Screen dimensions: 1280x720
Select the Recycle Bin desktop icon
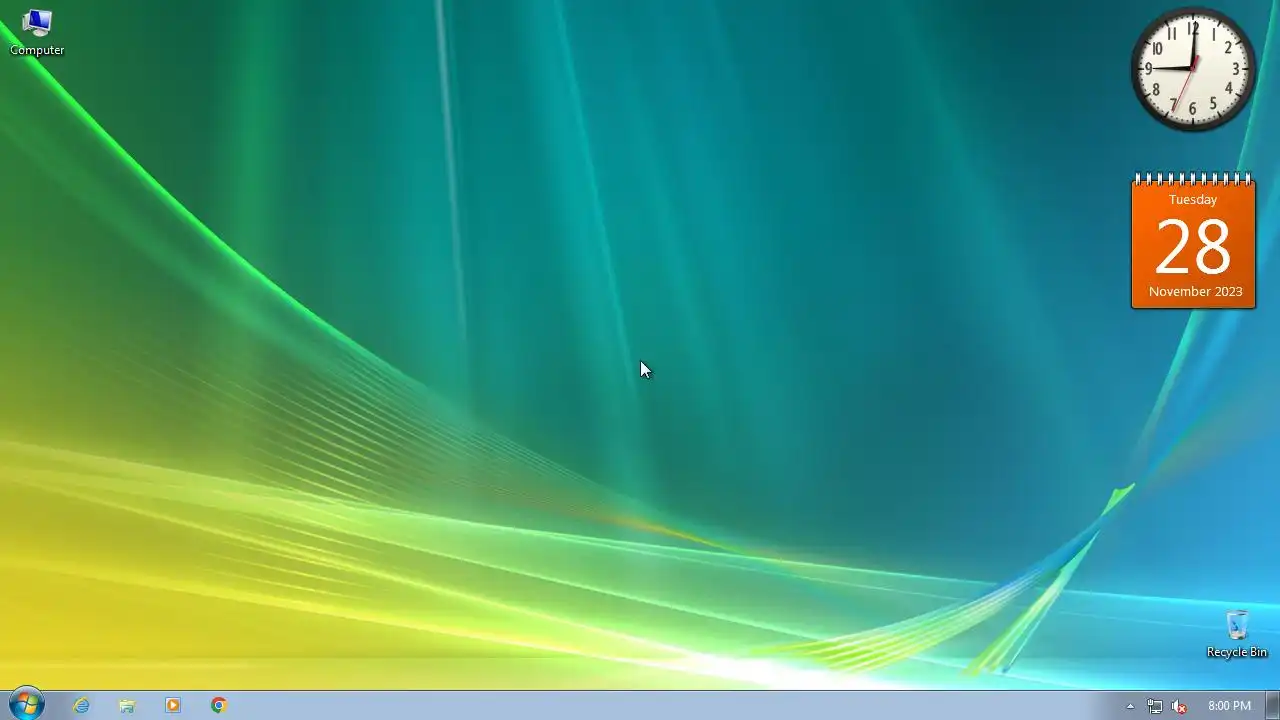point(1237,634)
